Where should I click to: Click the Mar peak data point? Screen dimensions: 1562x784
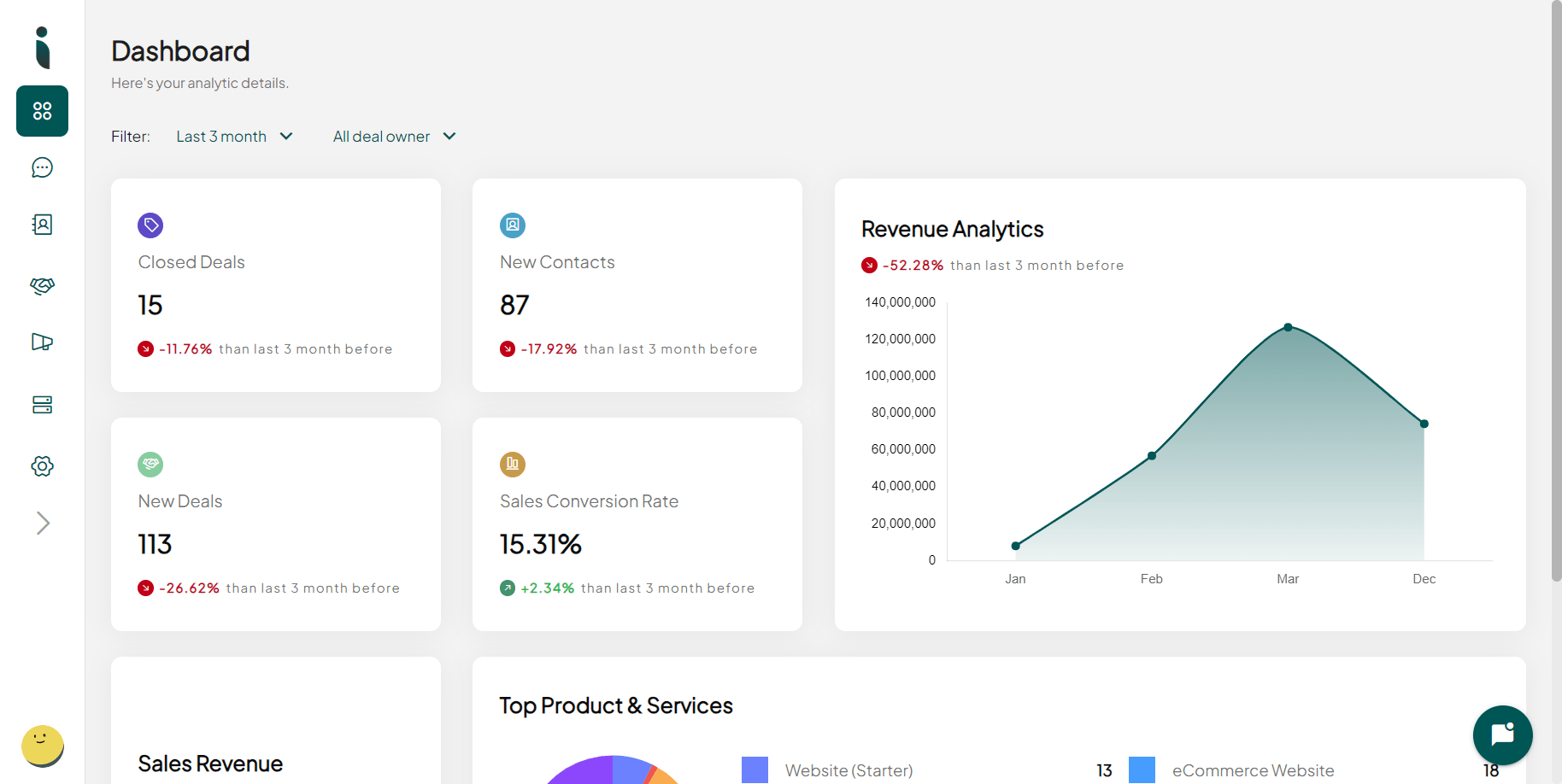click(1288, 327)
